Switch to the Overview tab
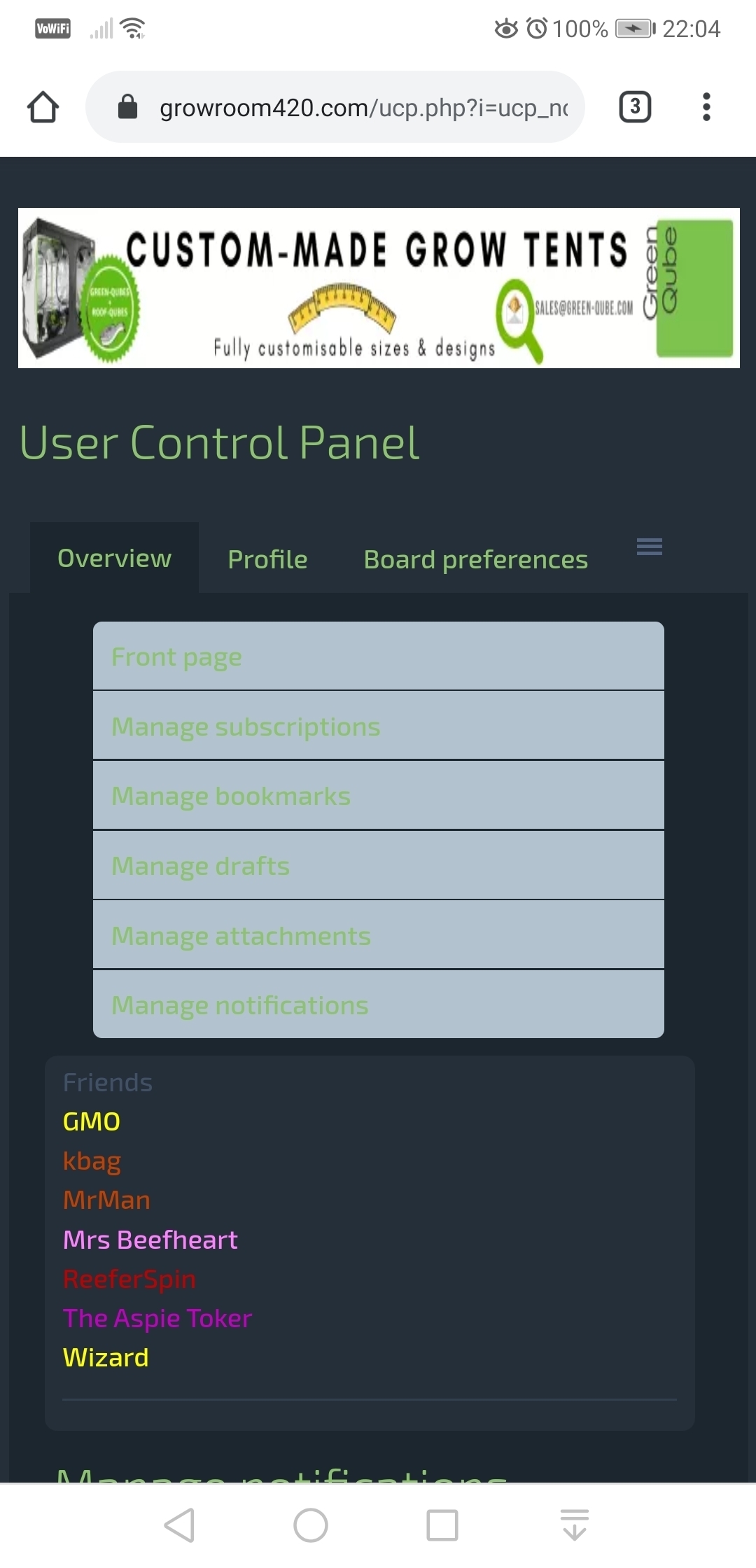 click(x=114, y=559)
